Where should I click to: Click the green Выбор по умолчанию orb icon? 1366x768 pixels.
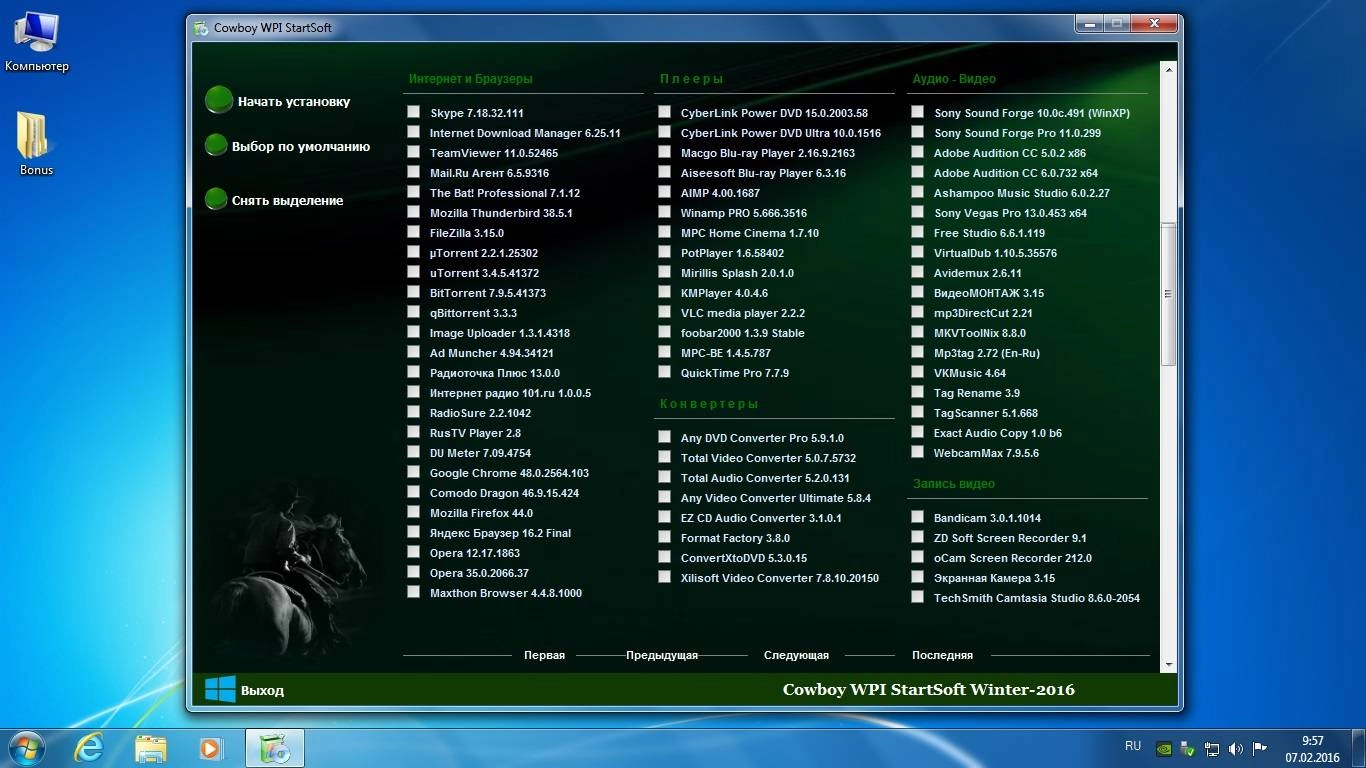pos(216,146)
